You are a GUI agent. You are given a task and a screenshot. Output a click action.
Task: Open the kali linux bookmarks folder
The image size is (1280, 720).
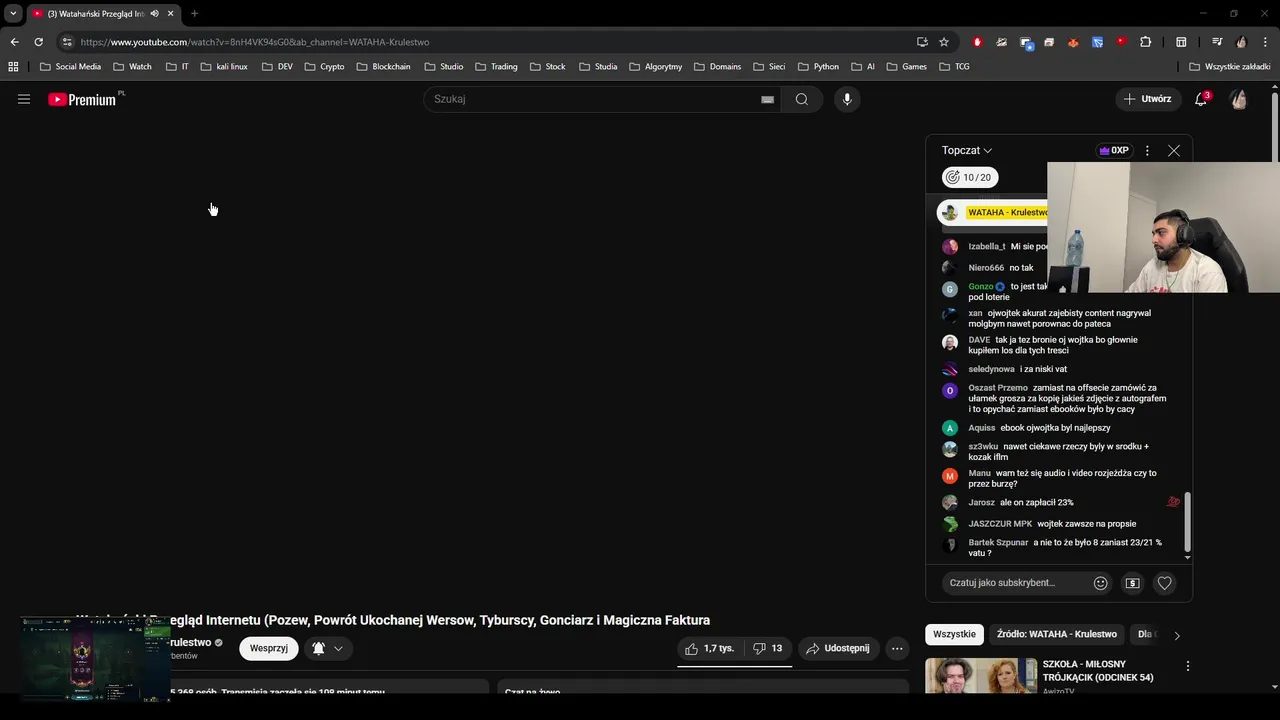[x=224, y=67]
